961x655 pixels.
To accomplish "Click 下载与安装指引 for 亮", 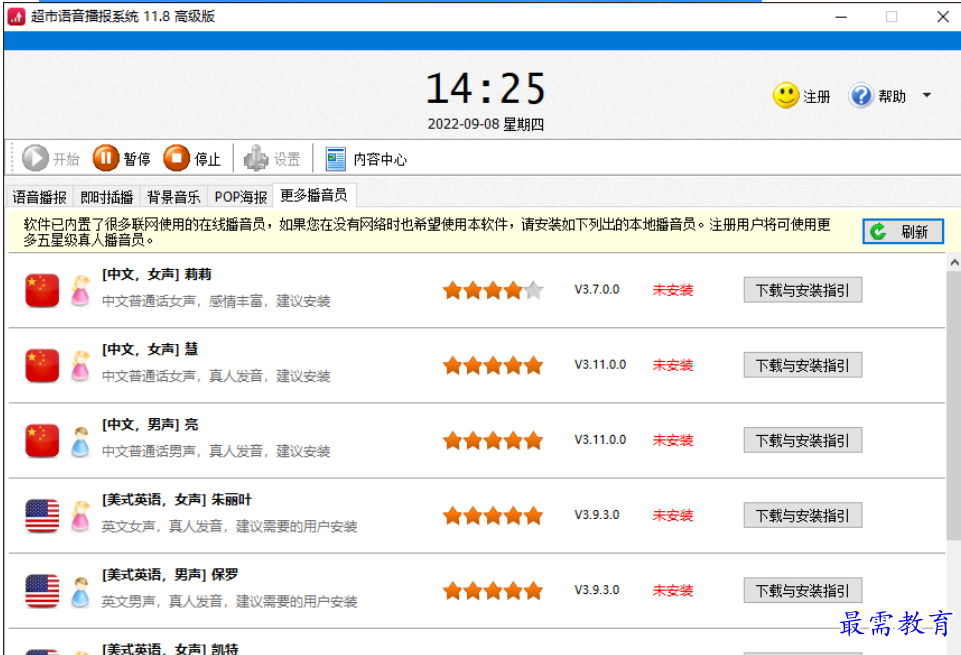I will (x=803, y=440).
